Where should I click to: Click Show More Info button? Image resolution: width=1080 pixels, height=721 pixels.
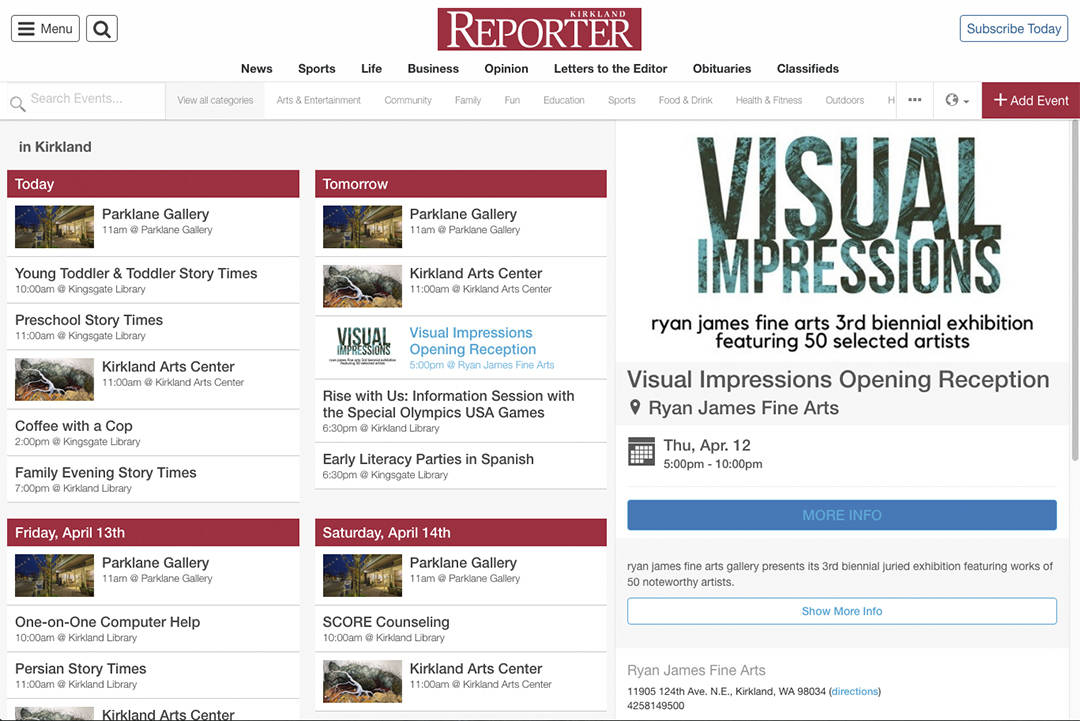(842, 612)
